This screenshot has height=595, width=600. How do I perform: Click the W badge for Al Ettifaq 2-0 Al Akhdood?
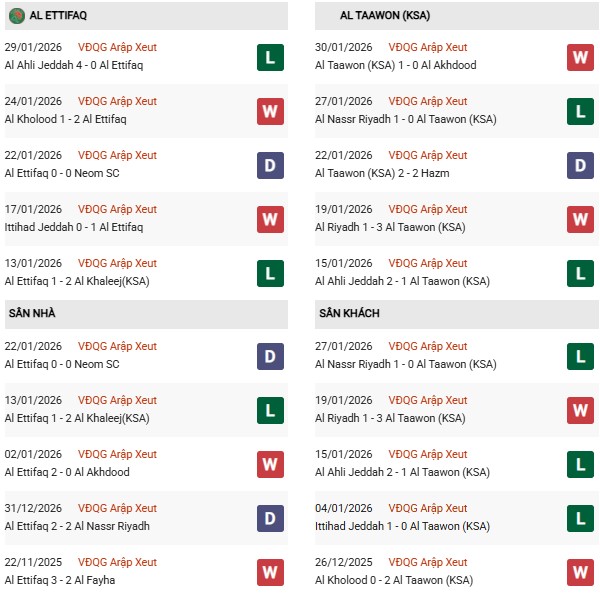tap(270, 464)
